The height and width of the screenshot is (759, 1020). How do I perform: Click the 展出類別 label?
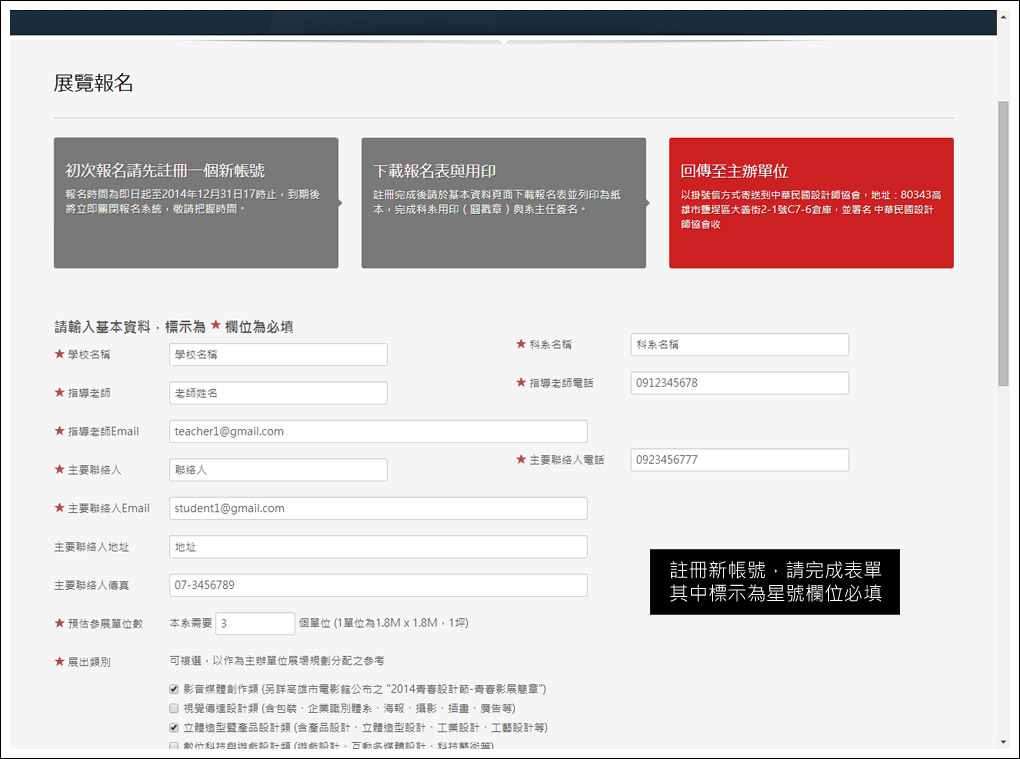click(89, 662)
